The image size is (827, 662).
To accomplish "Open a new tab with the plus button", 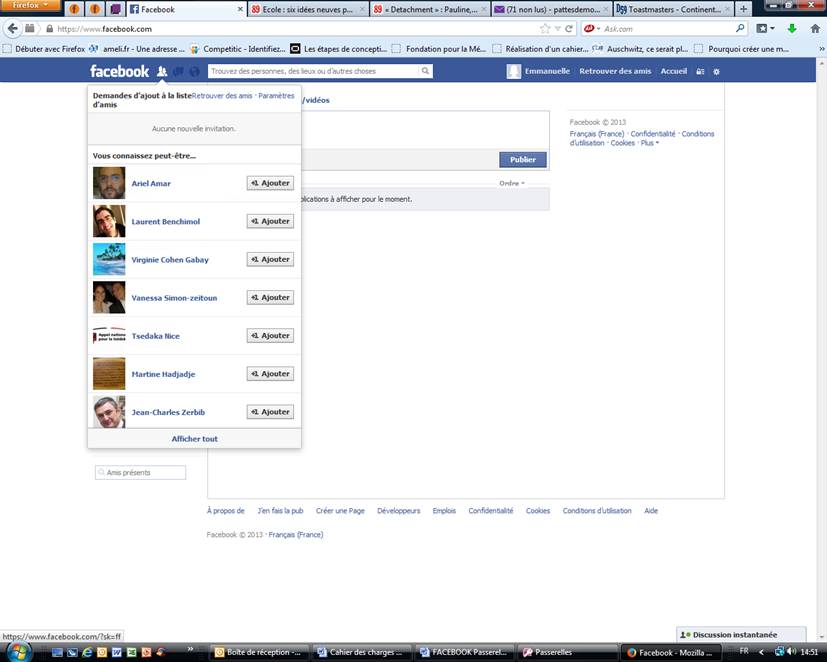I will [x=743, y=9].
